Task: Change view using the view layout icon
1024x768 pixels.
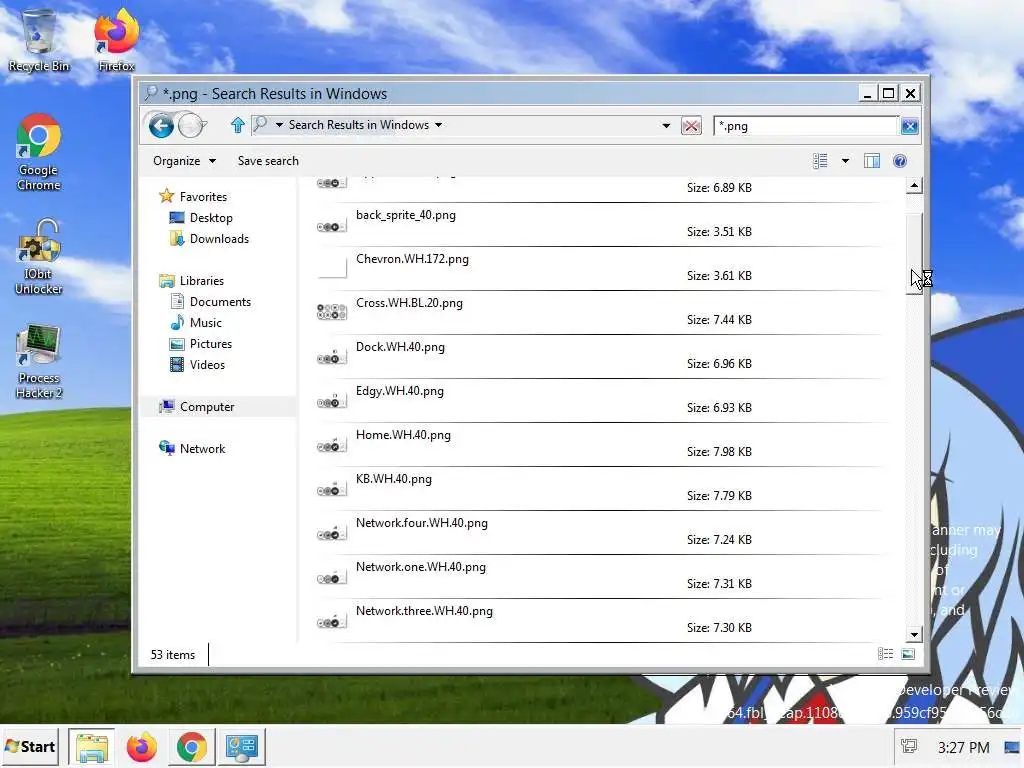Action: coord(820,161)
